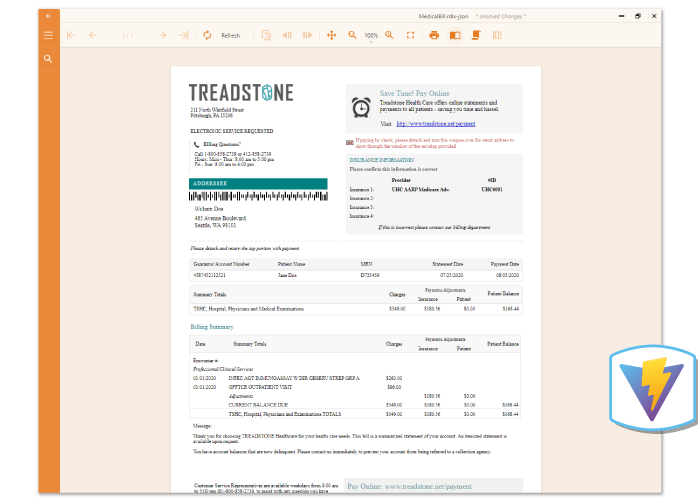Click the galley mode icon

coord(496,36)
